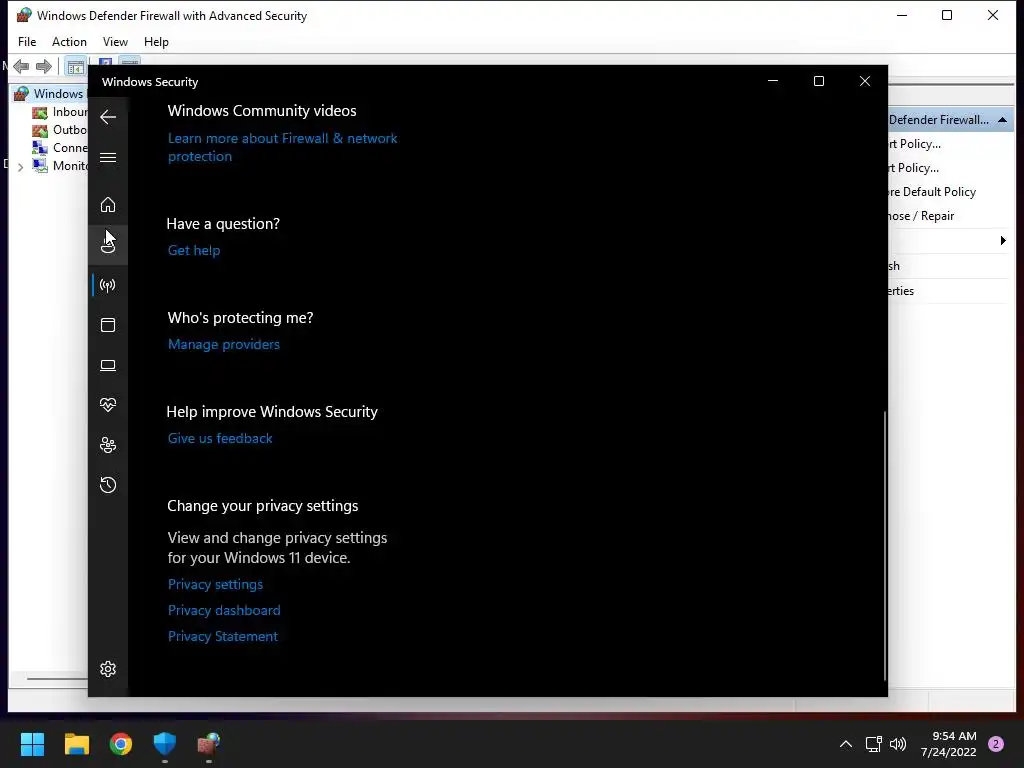This screenshot has width=1024, height=768.
Task: Open Privacy dashboard link
Action: click(224, 611)
